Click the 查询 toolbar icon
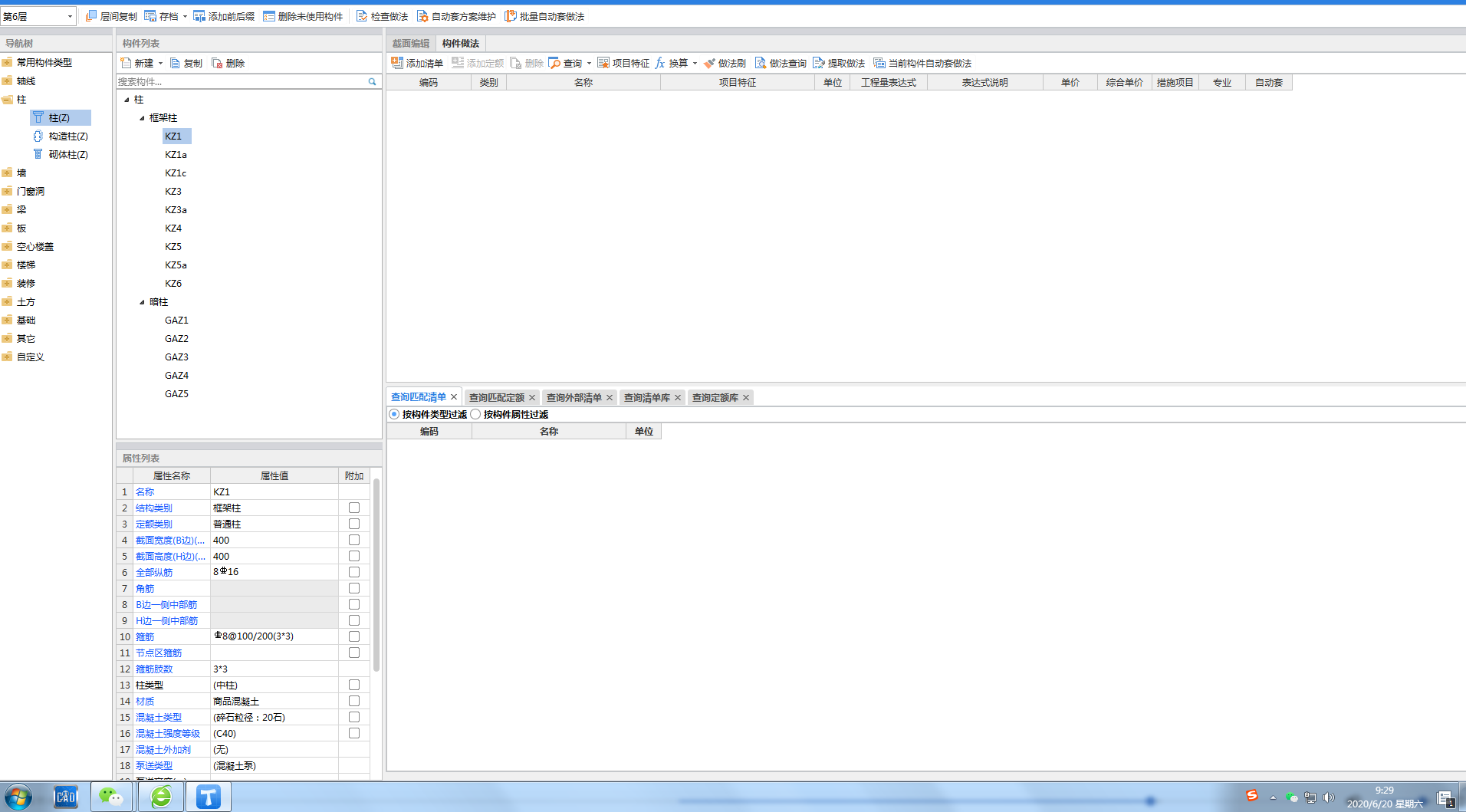The image size is (1466, 812). [x=554, y=63]
